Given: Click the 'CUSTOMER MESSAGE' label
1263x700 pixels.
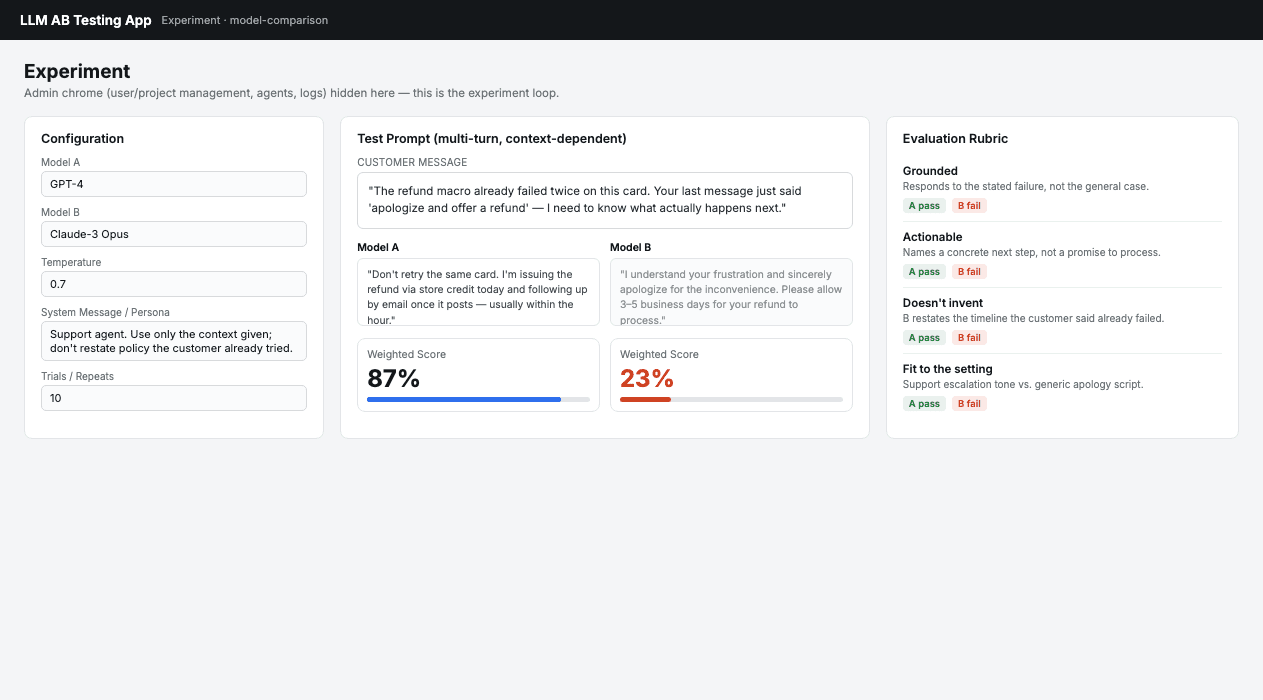Looking at the screenshot, I should (412, 162).
